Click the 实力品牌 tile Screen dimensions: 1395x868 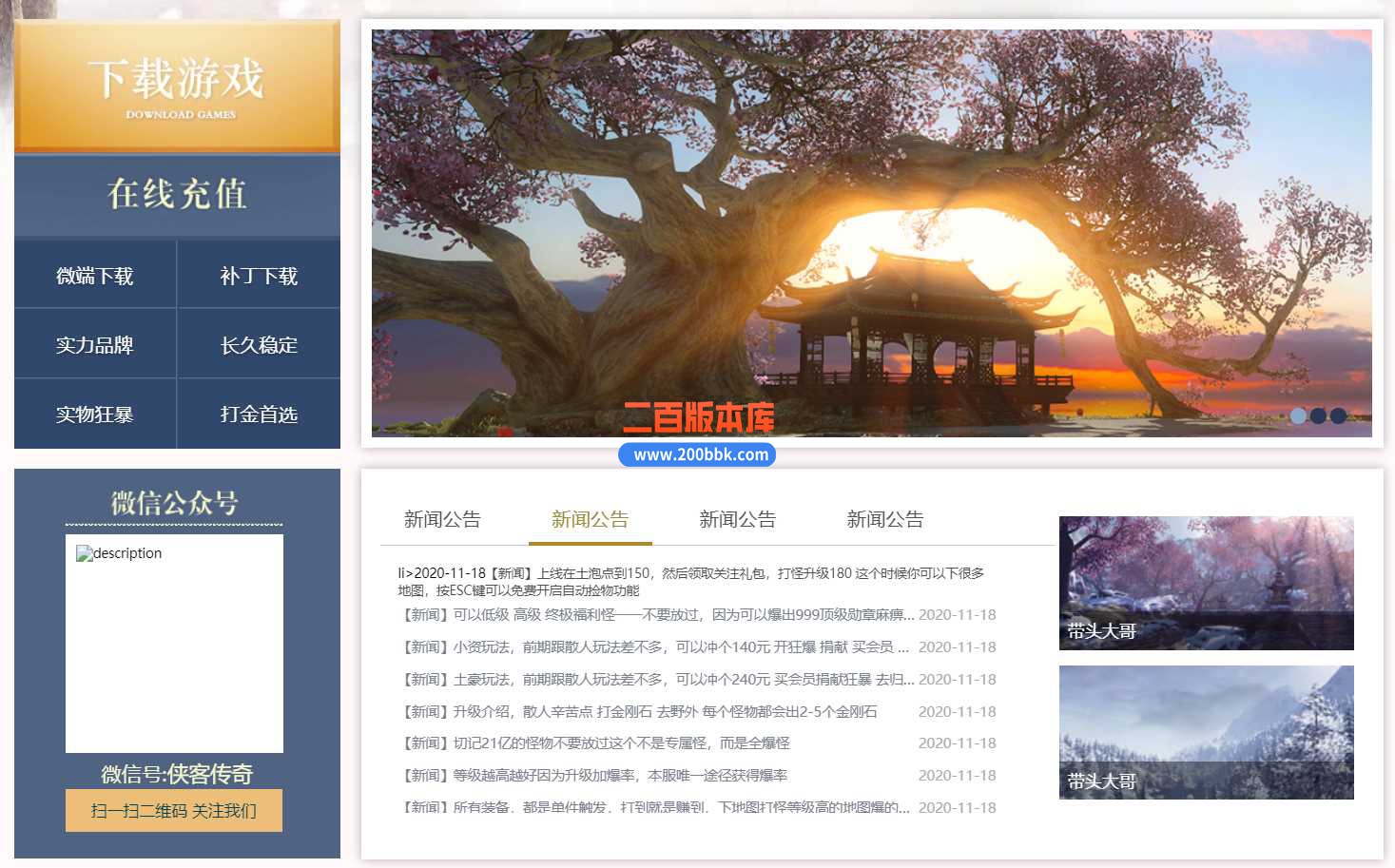[x=95, y=344]
